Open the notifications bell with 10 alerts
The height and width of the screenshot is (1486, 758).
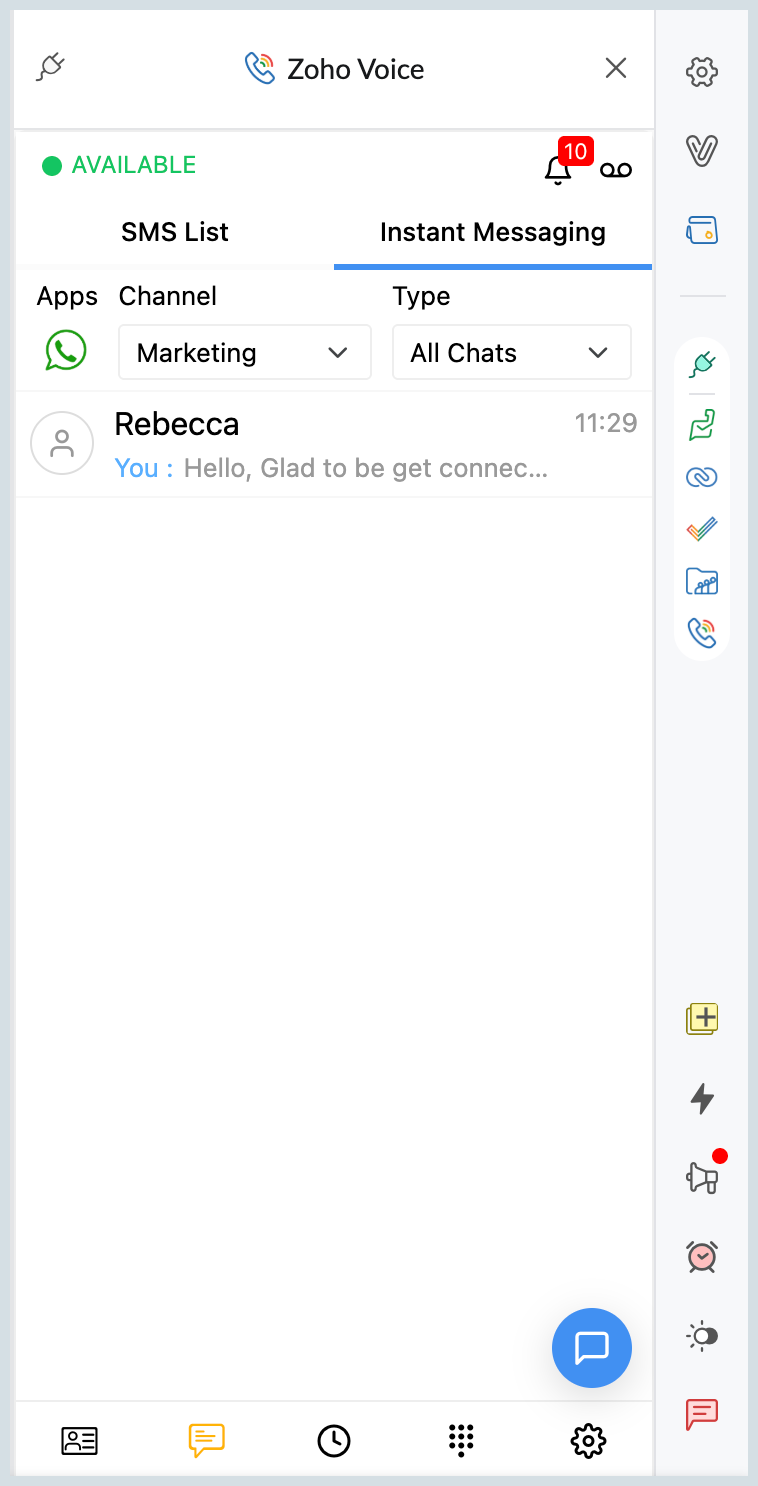click(x=558, y=170)
